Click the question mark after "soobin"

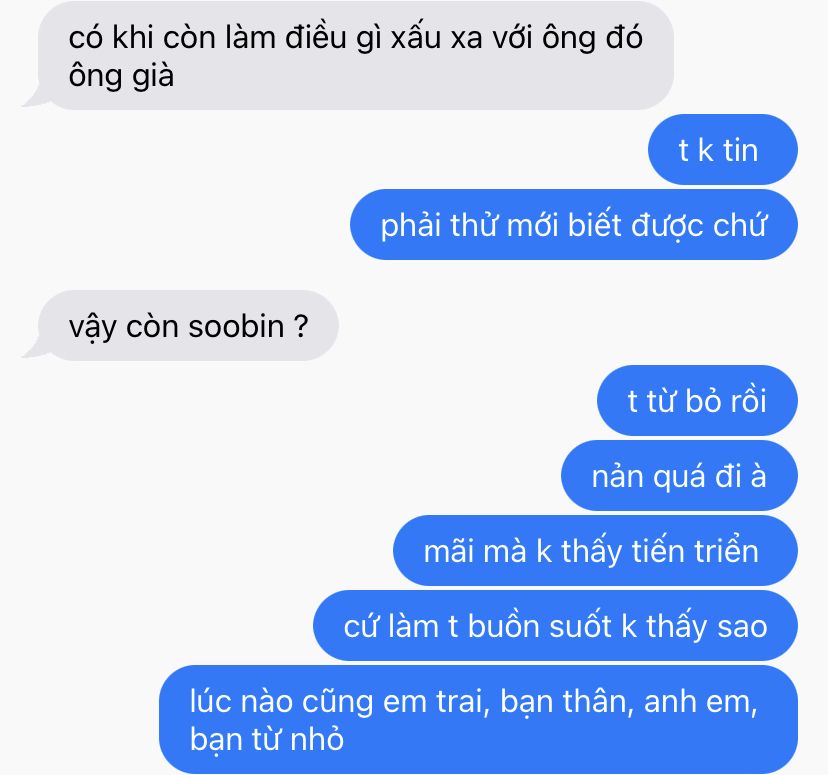pos(300,326)
